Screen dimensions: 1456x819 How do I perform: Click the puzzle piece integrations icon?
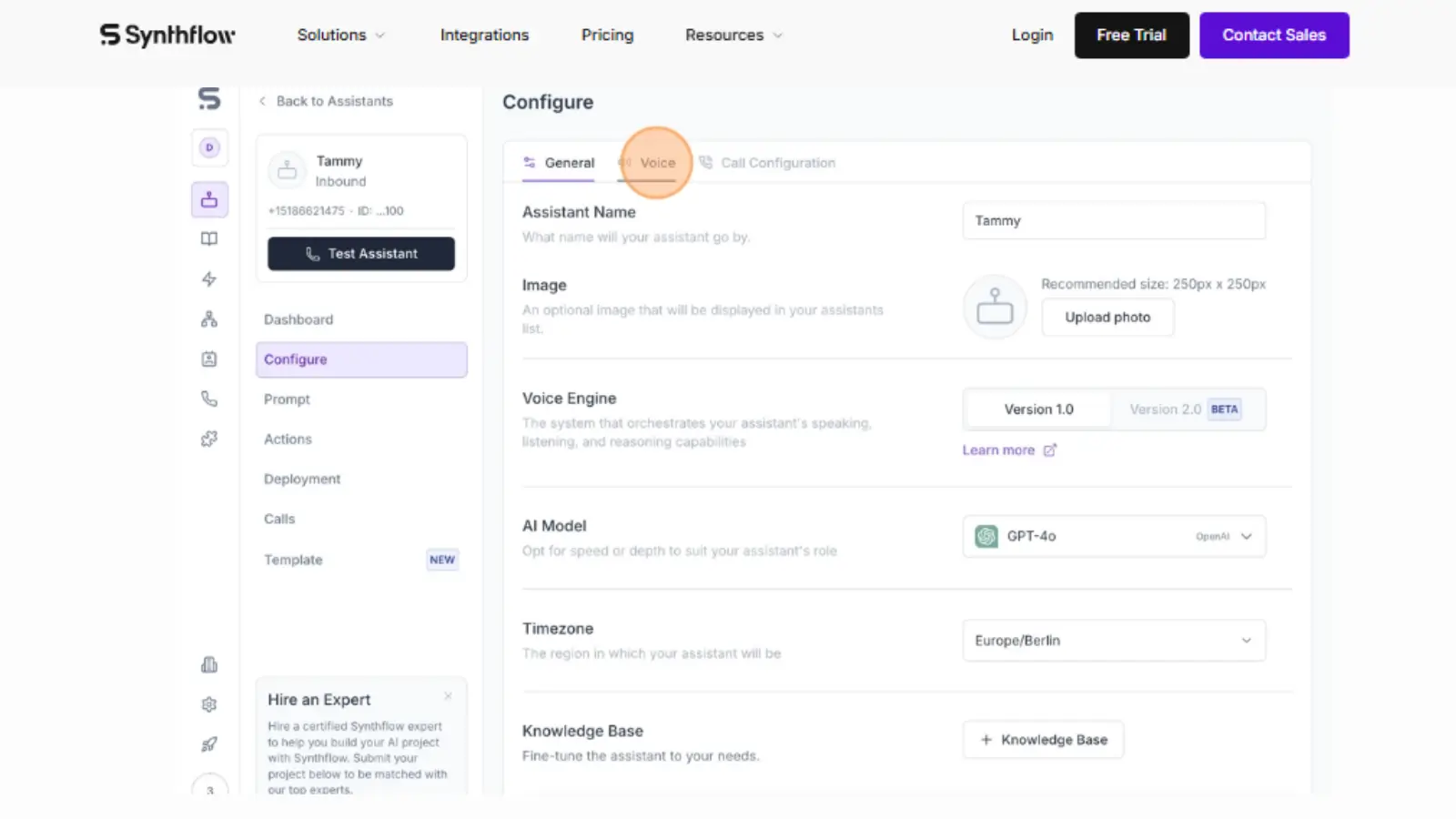[x=209, y=439]
